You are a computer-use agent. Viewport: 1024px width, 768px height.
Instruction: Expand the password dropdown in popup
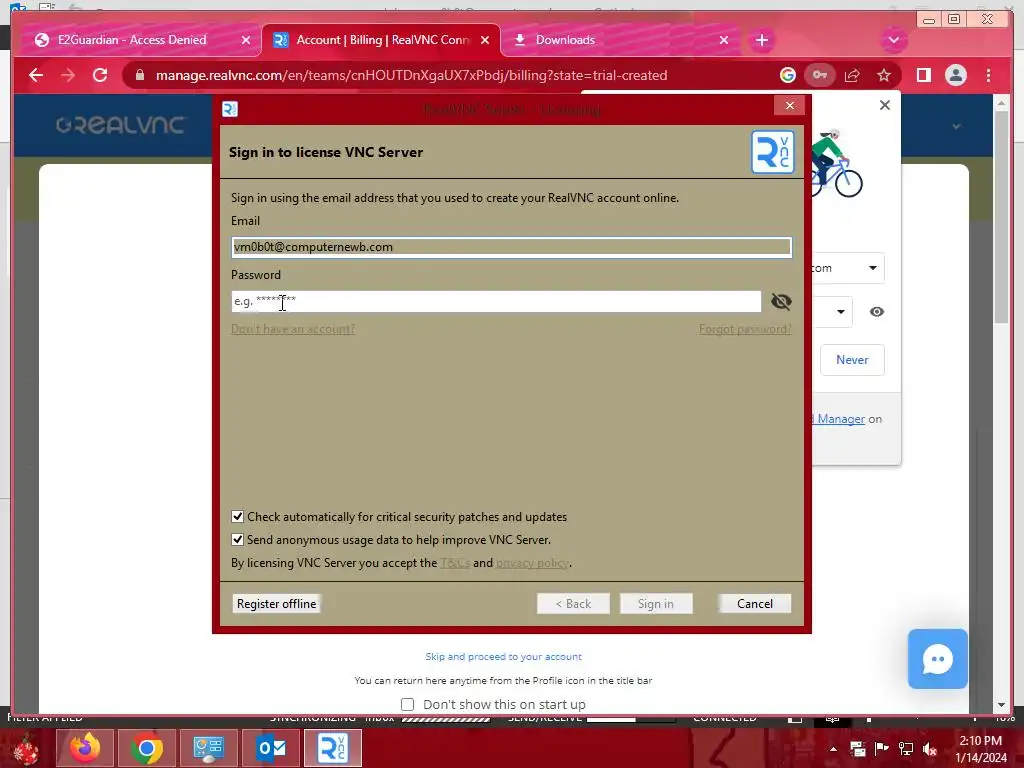tap(840, 312)
